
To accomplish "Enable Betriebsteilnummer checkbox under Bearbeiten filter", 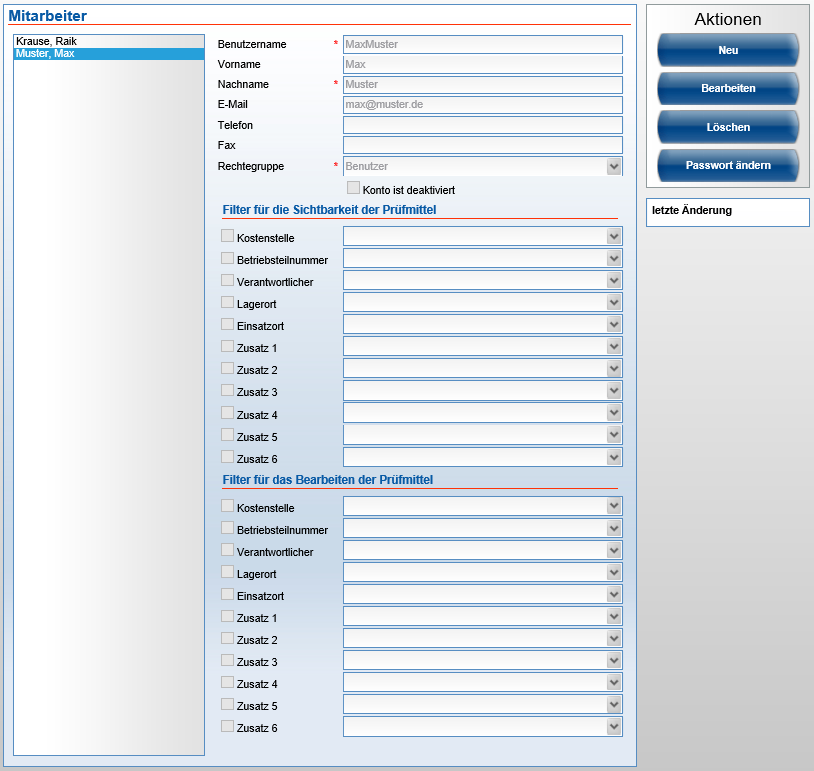I will [x=227, y=527].
